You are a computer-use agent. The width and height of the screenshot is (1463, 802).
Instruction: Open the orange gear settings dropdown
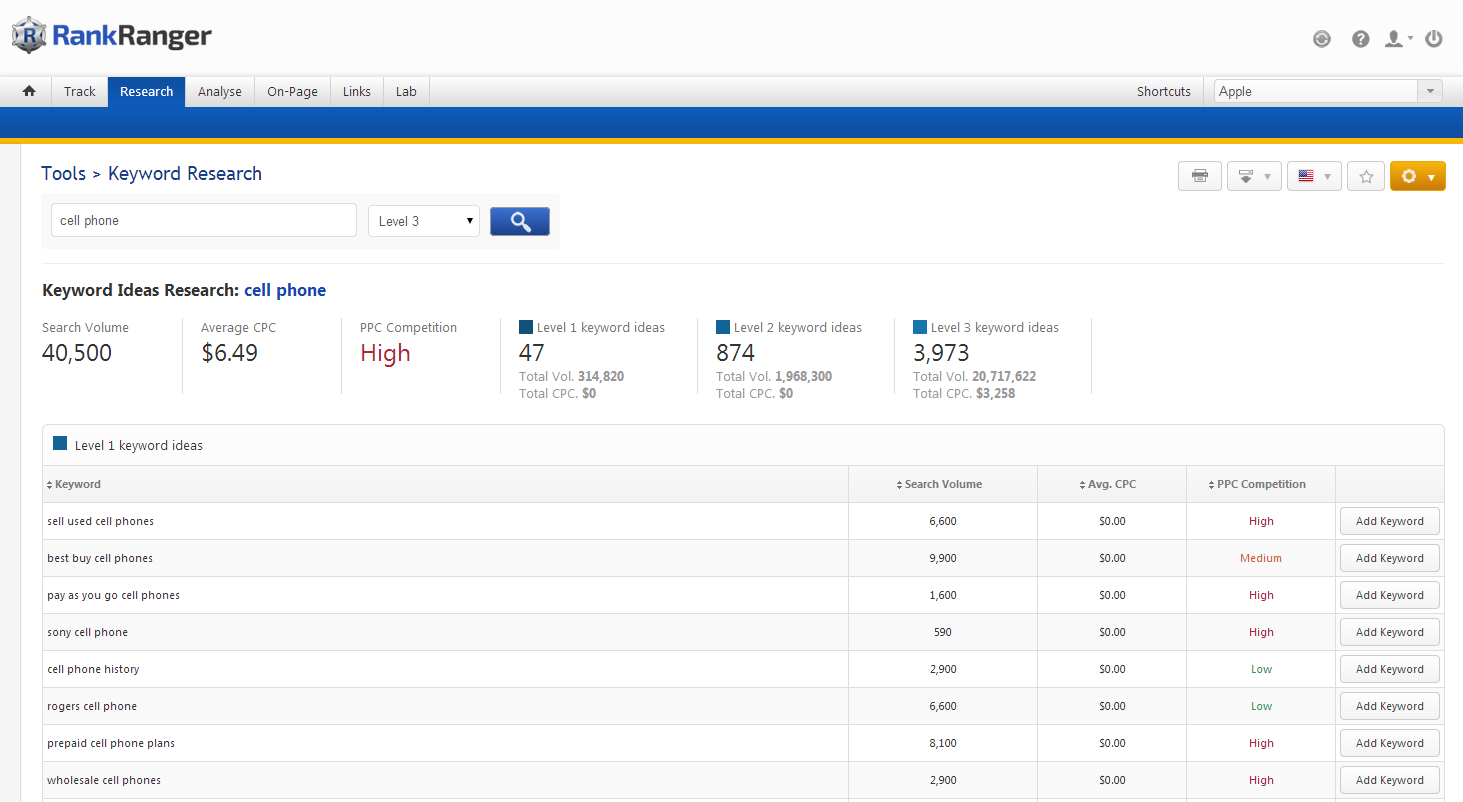click(x=1417, y=176)
